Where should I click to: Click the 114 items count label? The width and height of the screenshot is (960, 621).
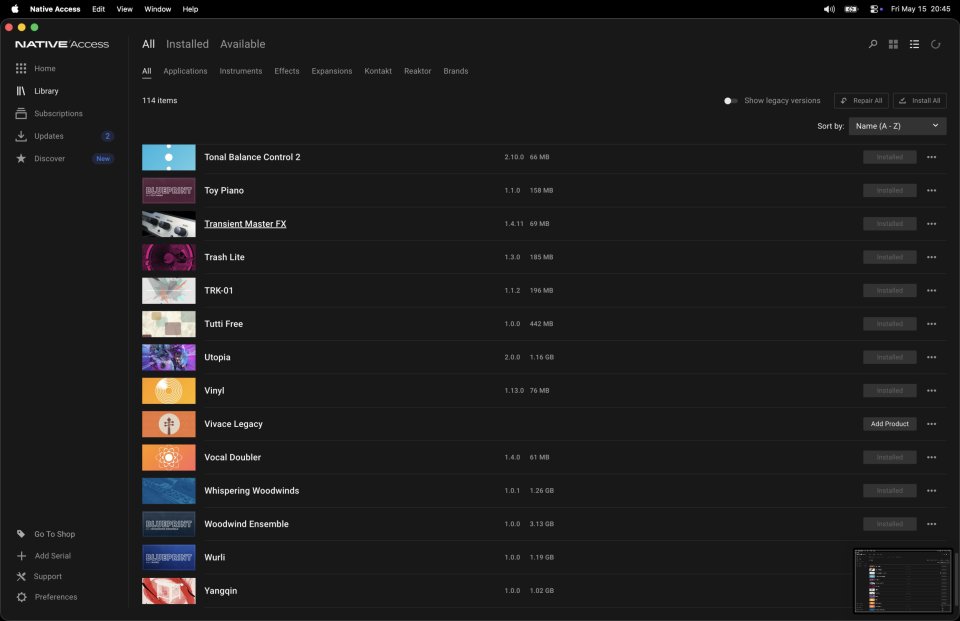pyautogui.click(x=159, y=100)
